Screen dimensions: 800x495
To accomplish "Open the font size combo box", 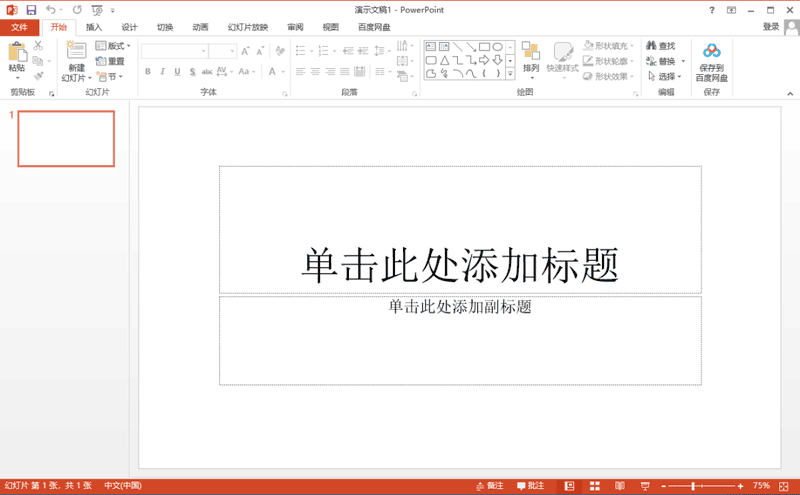I will click(222, 51).
